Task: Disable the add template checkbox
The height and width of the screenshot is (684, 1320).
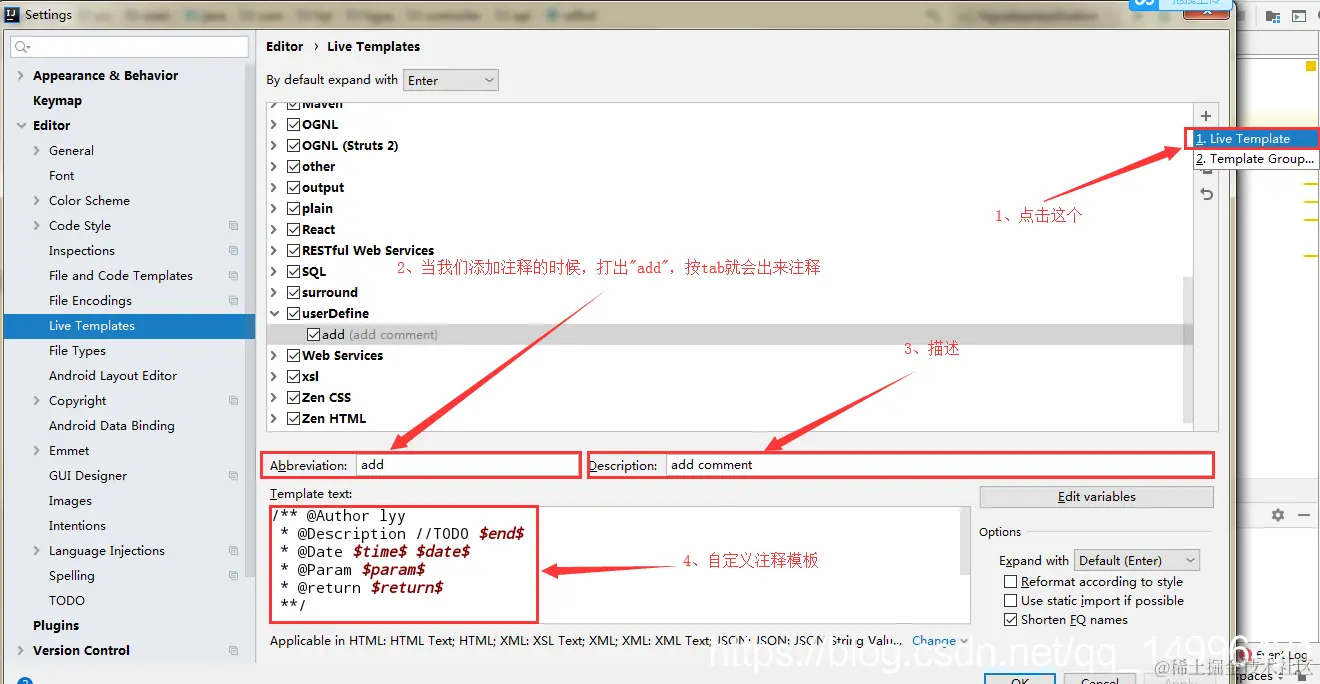Action: 314,335
